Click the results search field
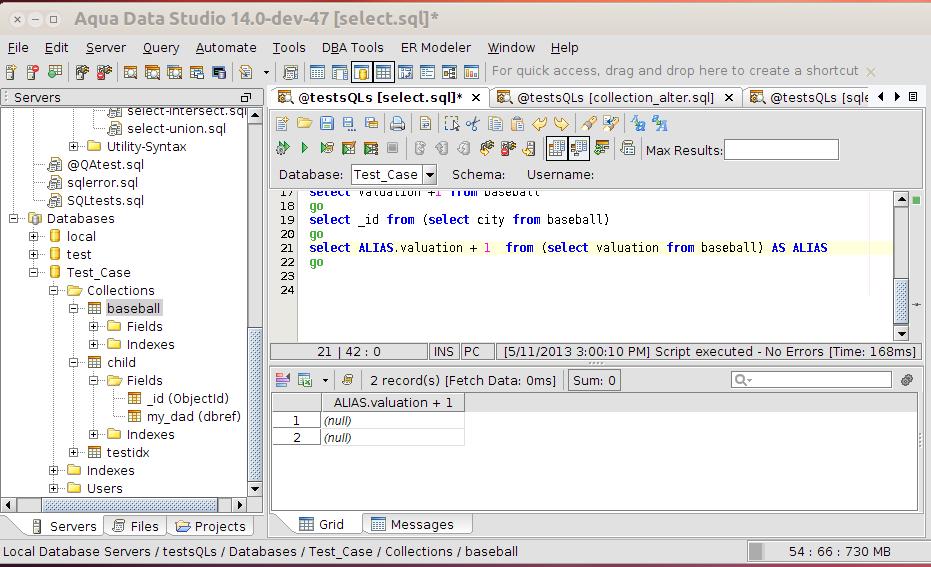This screenshot has height=567, width=931. coord(811,379)
